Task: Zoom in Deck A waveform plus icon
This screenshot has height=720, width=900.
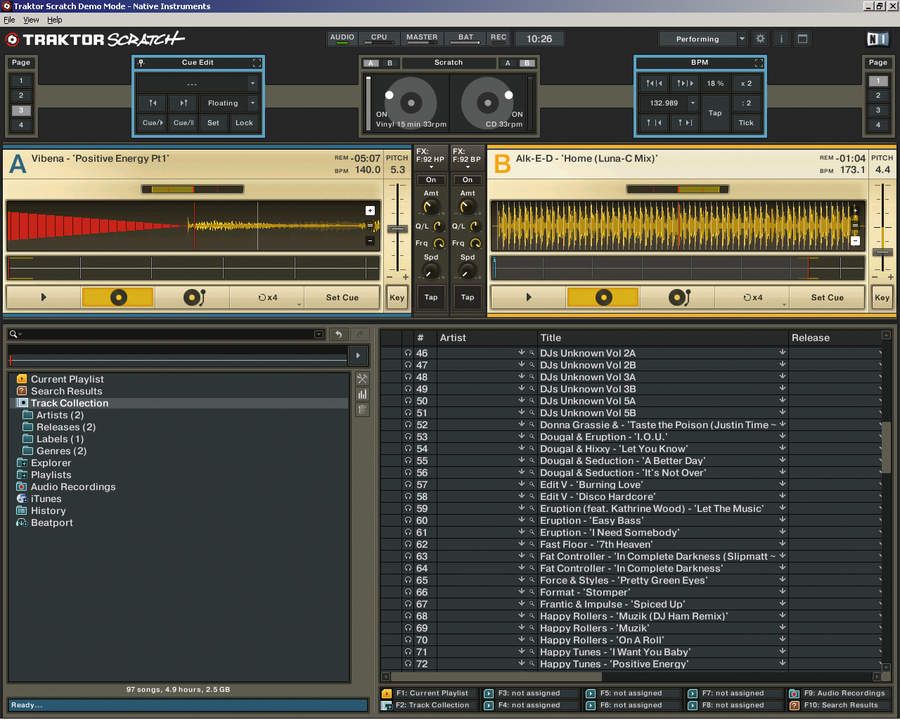Action: (370, 211)
